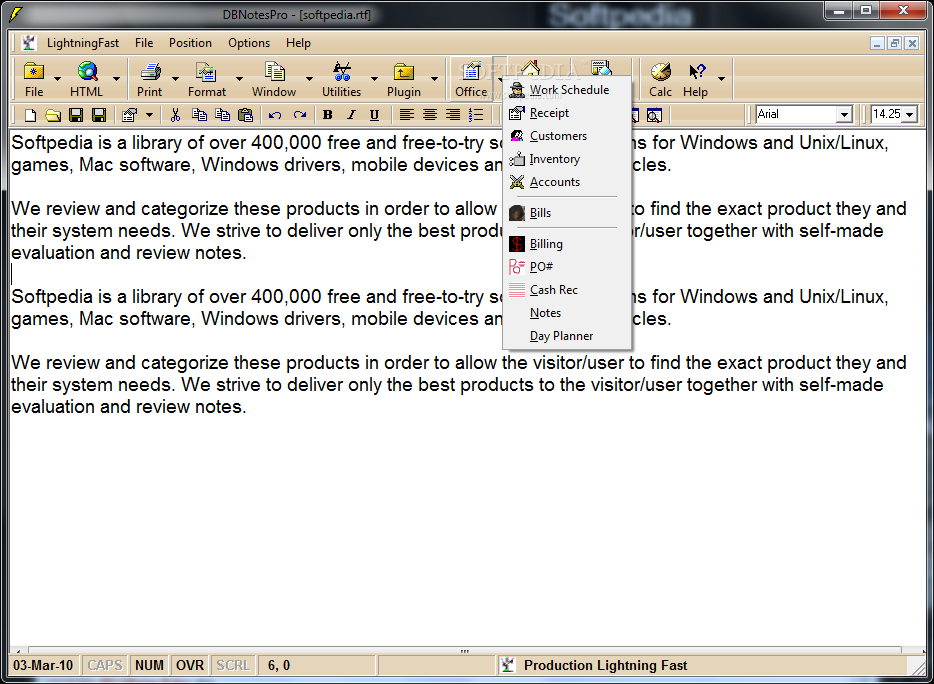Viewport: 934px width, 684px height.
Task: Select Billing menu entry
Action: point(566,244)
